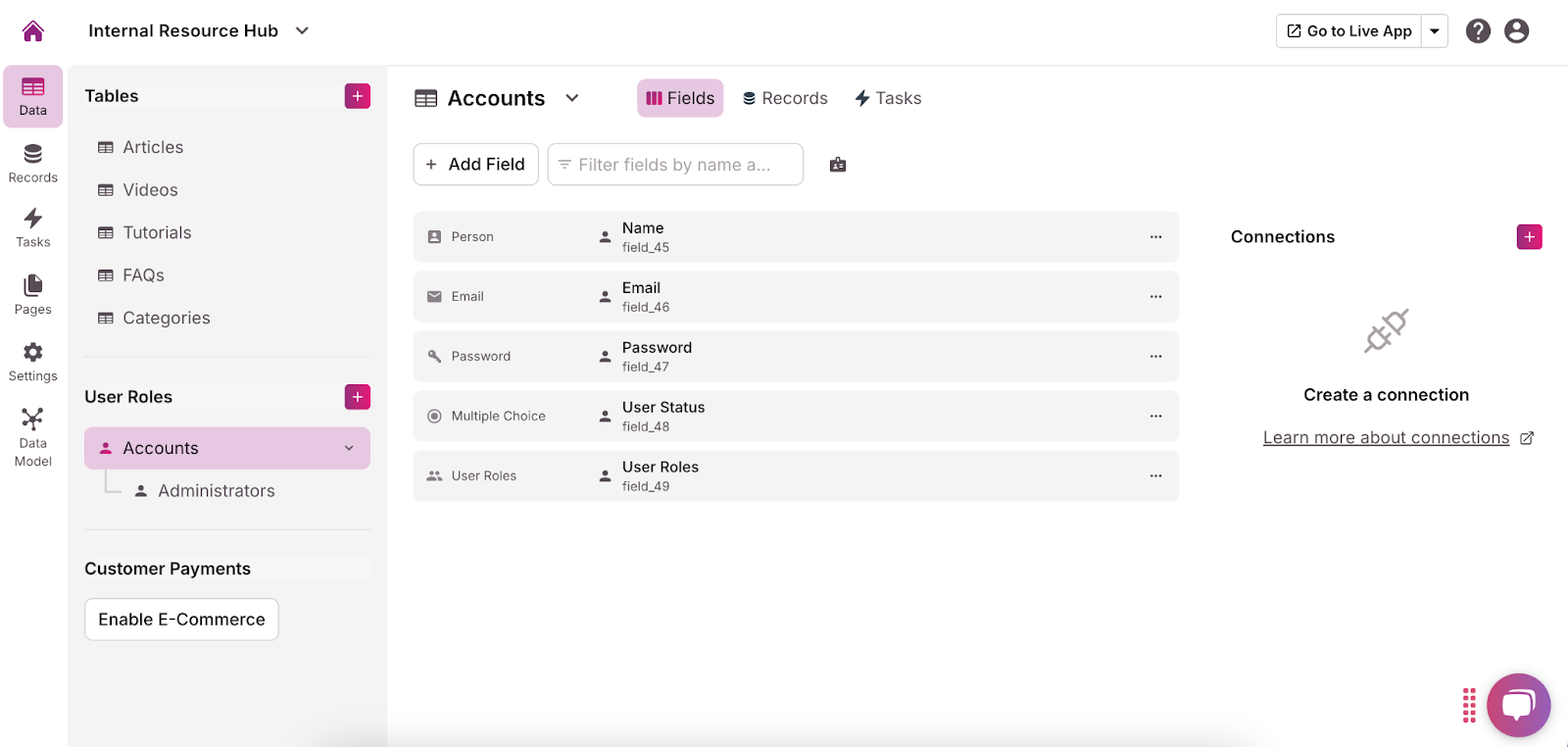Click the home icon in top-left corner
Viewport: 1568px width, 747px height.
(x=32, y=31)
